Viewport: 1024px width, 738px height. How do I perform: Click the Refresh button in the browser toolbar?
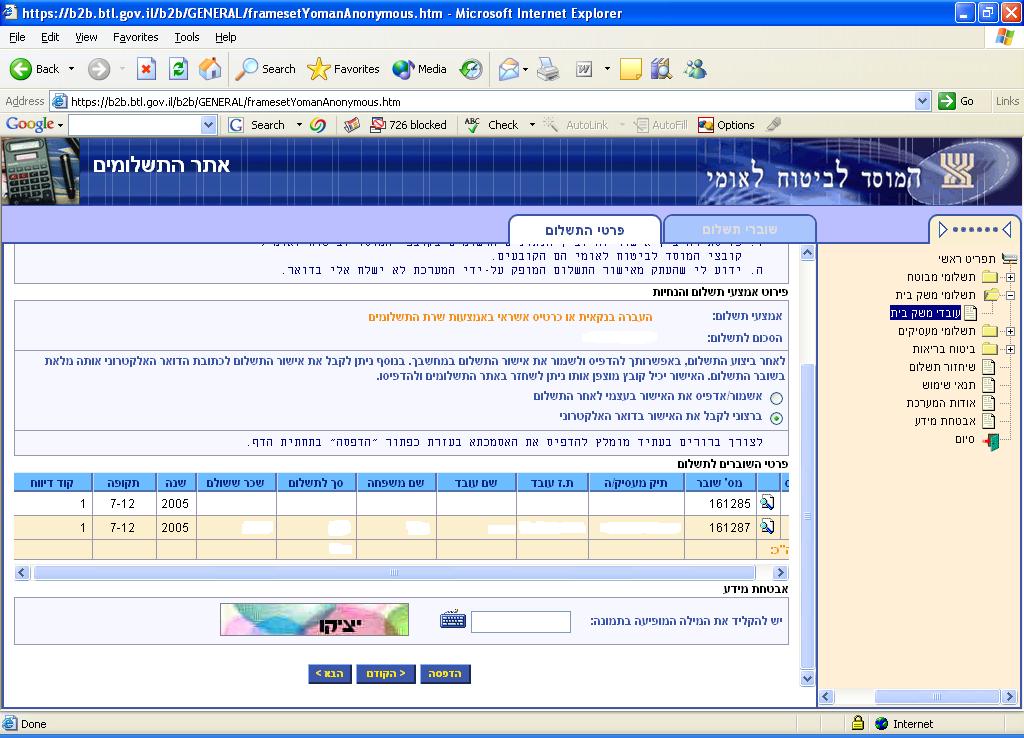click(178, 69)
